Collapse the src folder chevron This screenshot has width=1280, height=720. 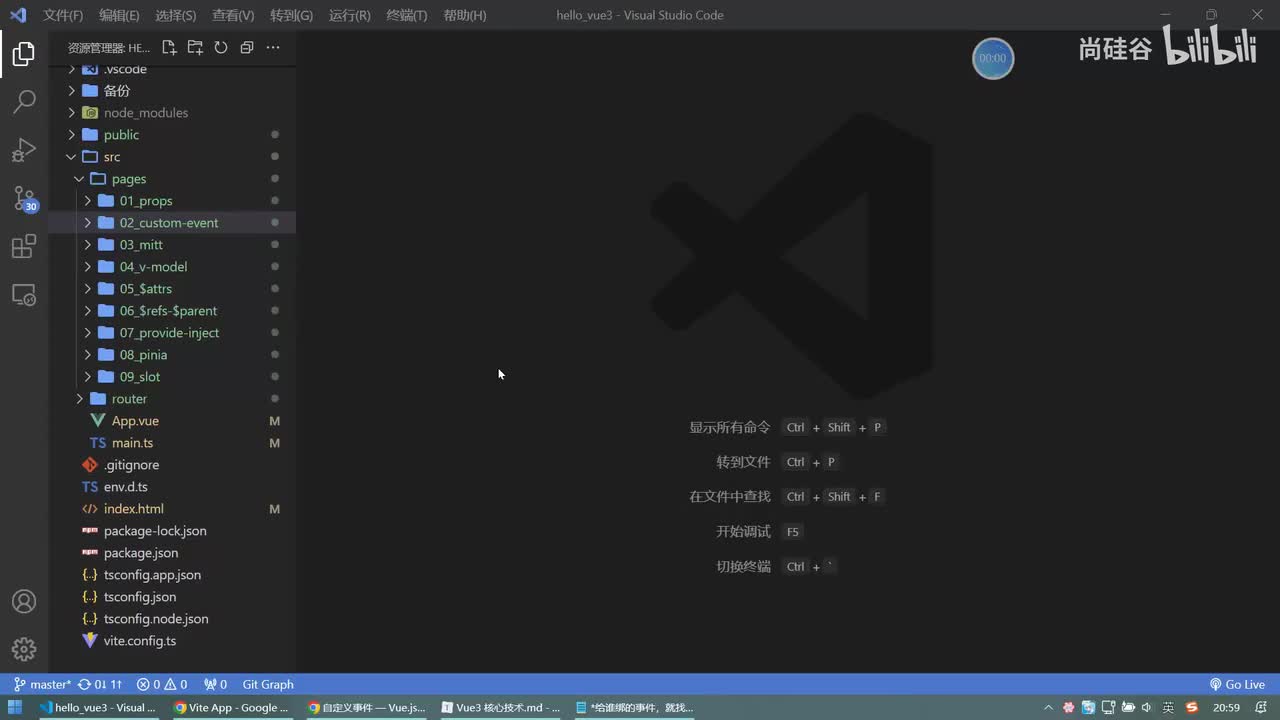[x=71, y=157]
